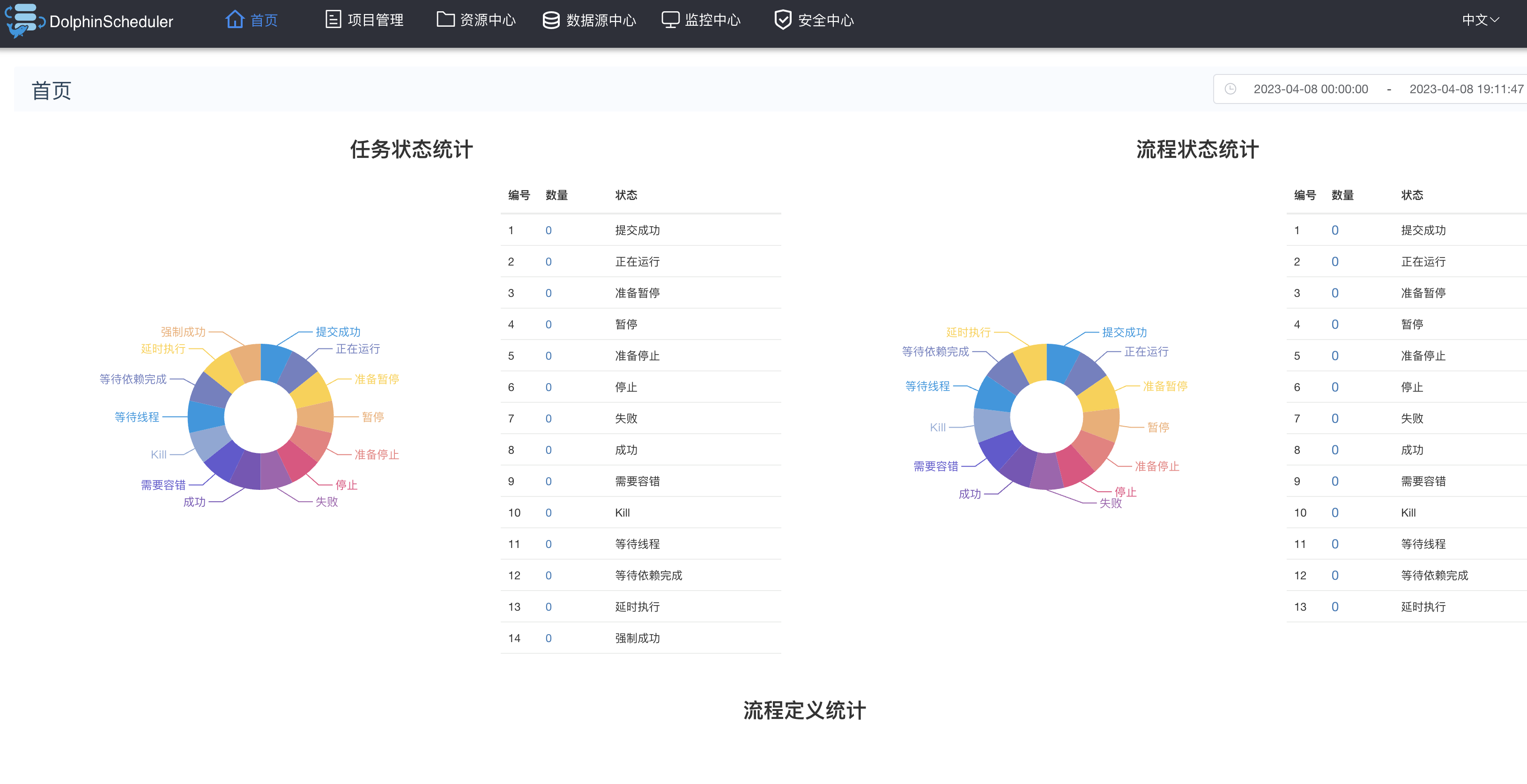This screenshot has width=1527, height=784.
Task: Click the home house icon
Action: [x=235, y=20]
